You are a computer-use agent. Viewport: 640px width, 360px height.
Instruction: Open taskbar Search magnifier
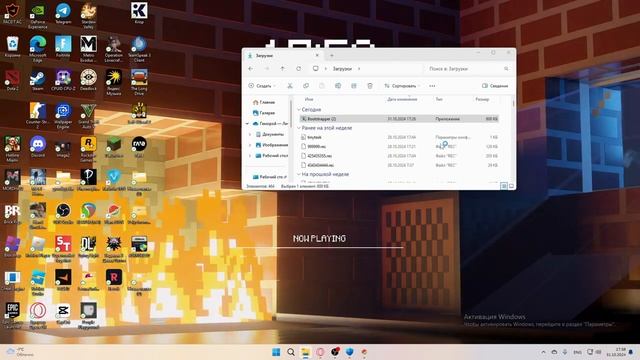291,352
